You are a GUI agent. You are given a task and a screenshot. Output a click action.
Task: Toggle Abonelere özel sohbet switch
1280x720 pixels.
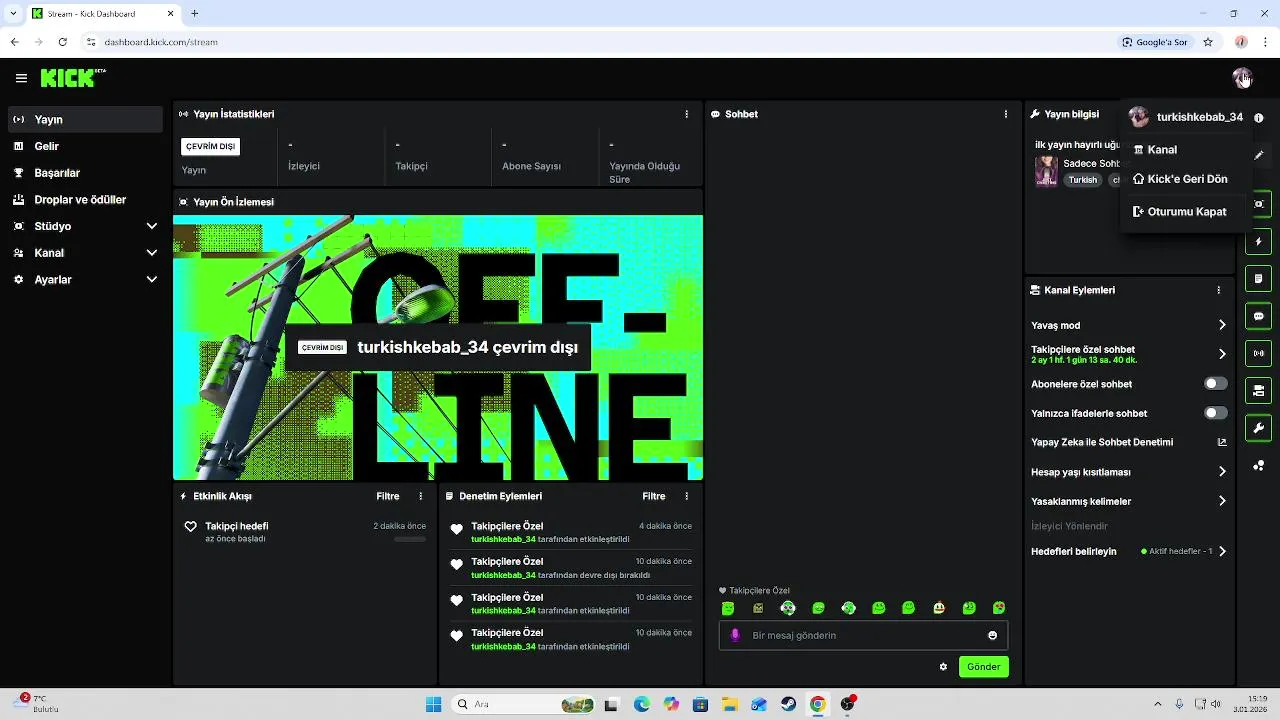pos(1216,384)
